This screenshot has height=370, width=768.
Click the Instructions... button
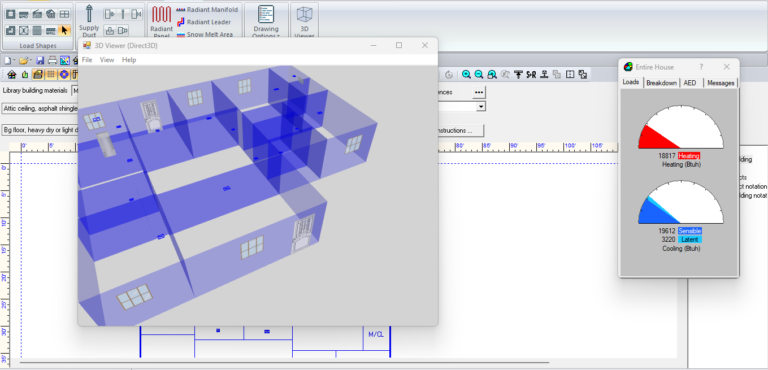point(461,131)
